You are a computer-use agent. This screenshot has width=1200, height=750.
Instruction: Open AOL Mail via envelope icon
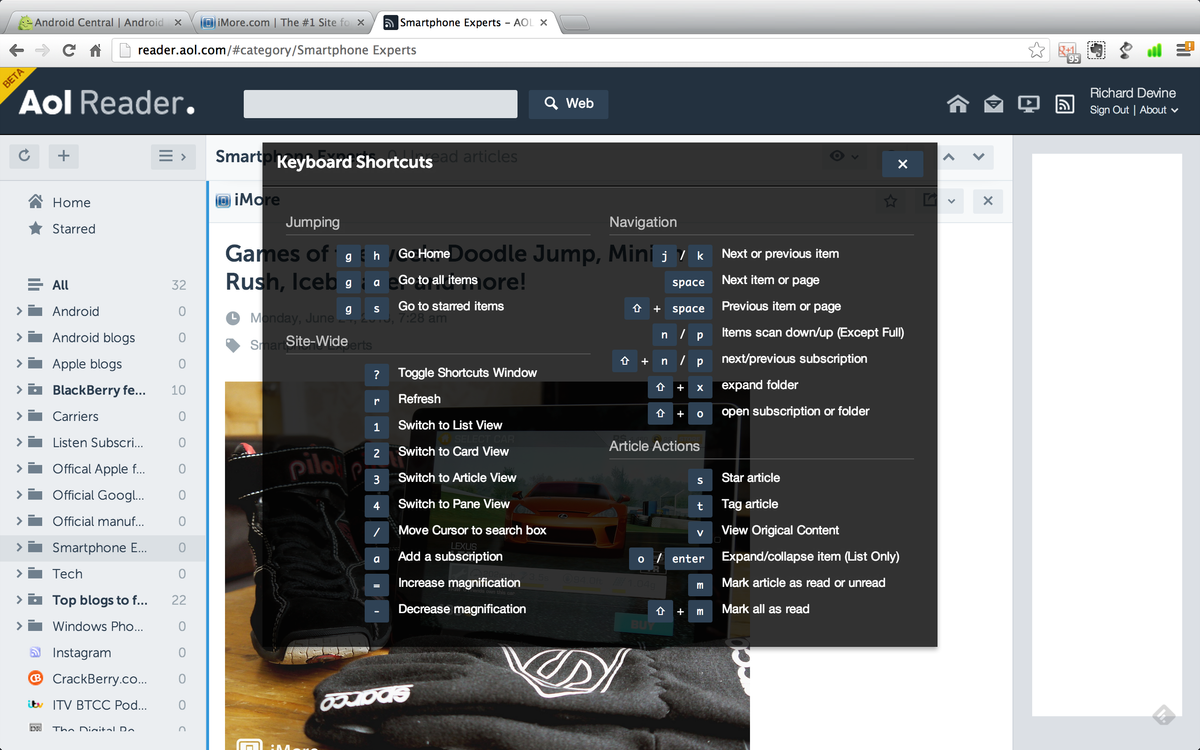tap(993, 103)
